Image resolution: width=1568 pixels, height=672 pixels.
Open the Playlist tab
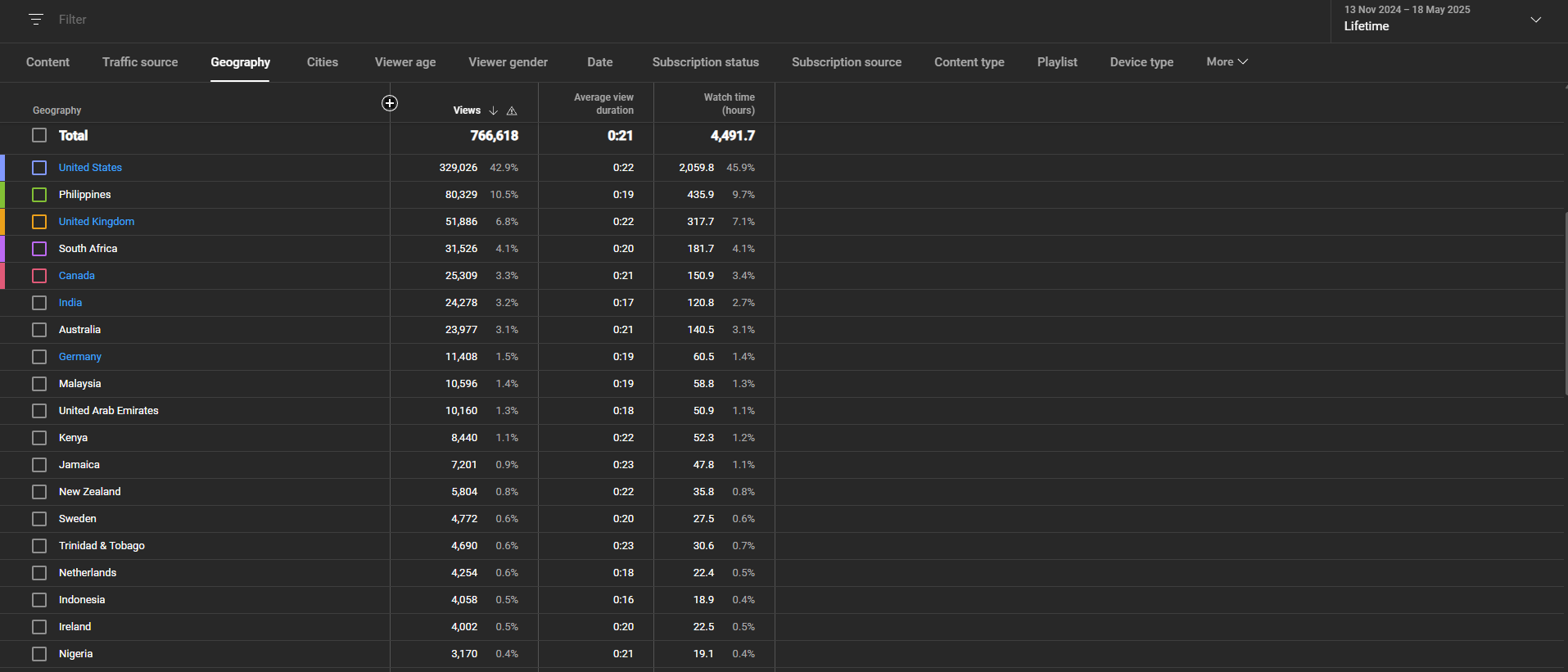coord(1057,62)
